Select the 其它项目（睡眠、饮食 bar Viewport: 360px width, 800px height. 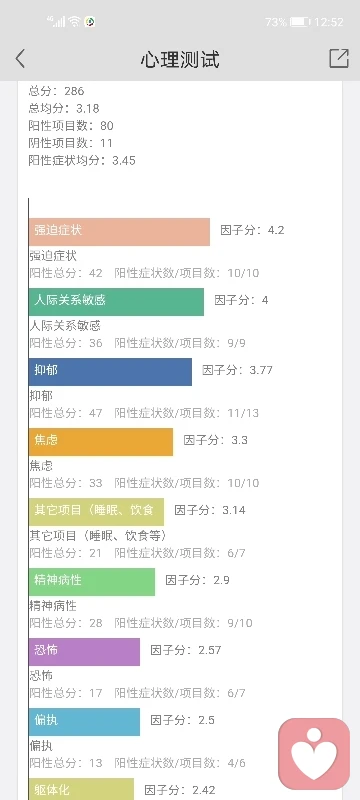pos(96,511)
